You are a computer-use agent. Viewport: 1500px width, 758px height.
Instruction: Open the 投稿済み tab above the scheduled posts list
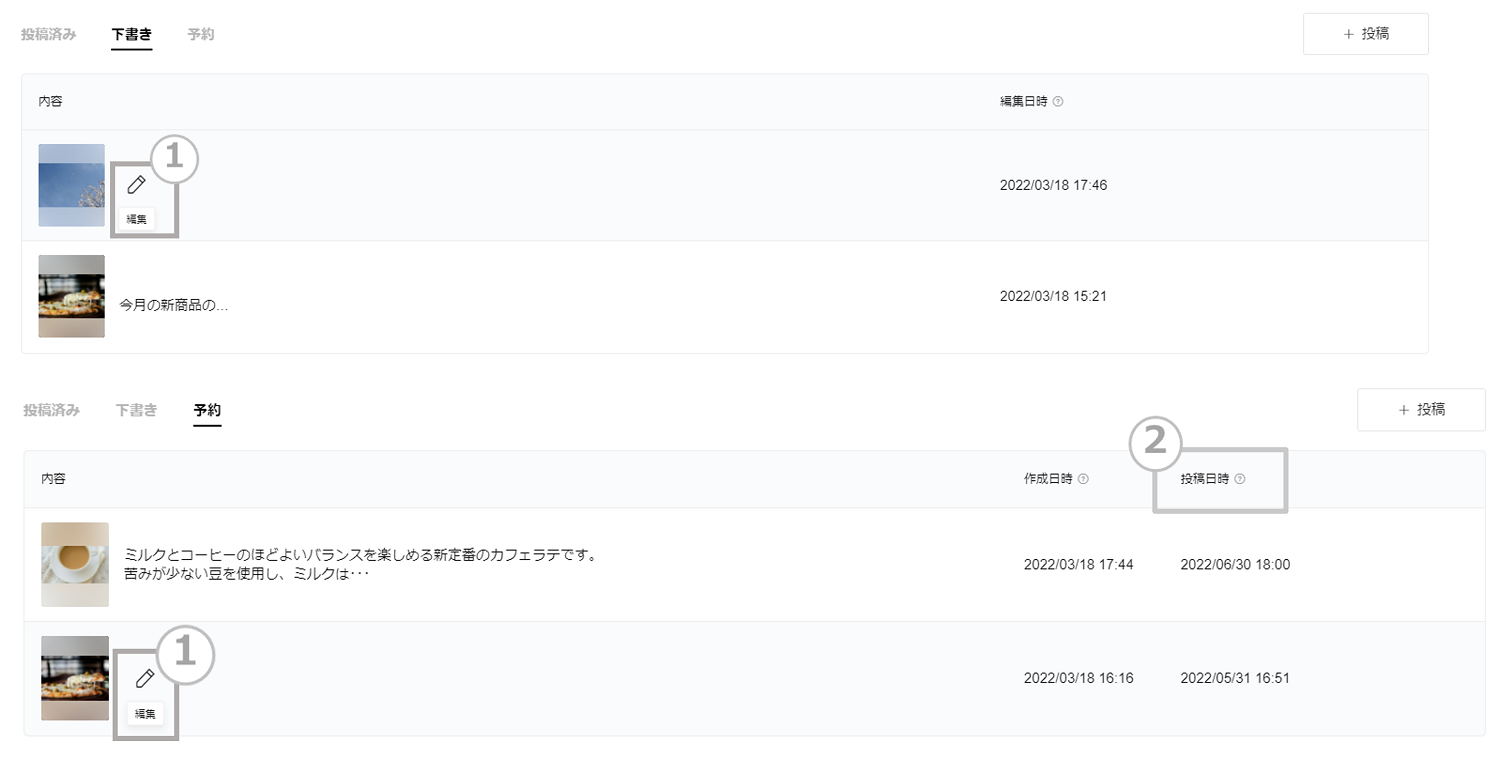pos(52,410)
